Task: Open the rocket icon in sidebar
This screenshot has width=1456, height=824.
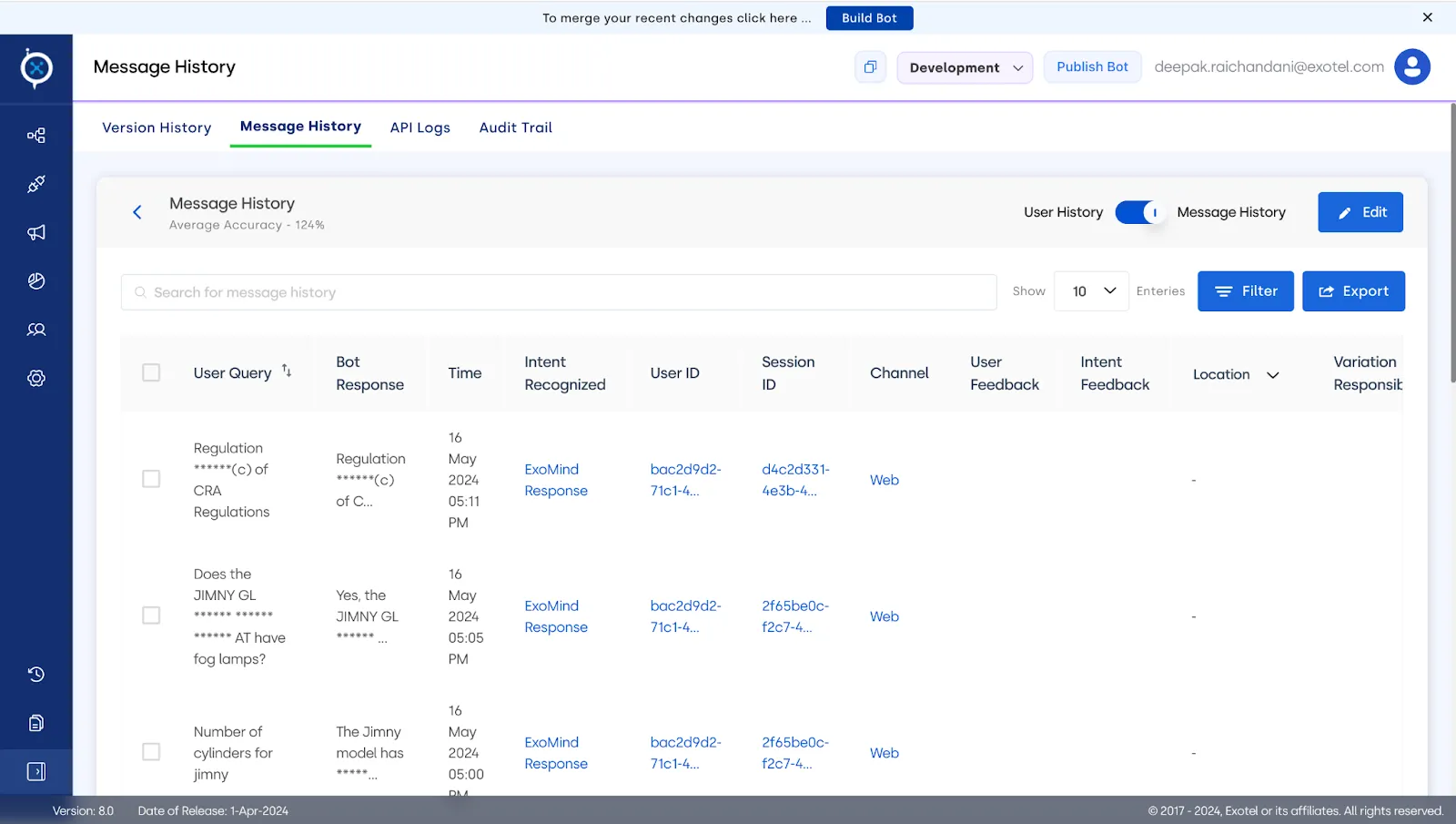Action: [x=36, y=184]
